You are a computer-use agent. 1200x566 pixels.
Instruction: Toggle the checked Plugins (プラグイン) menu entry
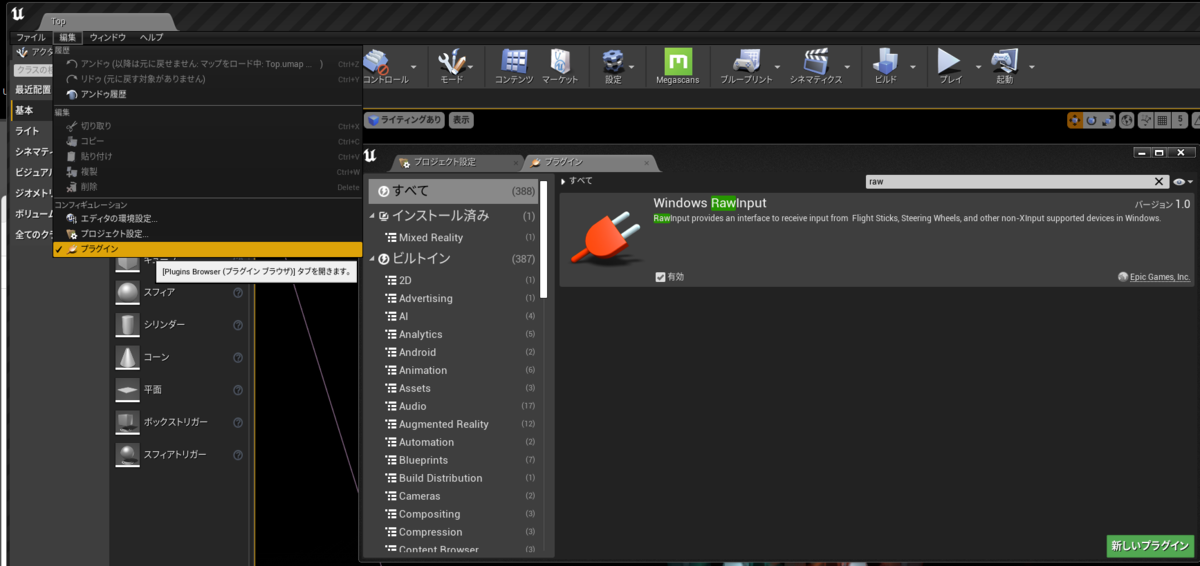tap(208, 249)
